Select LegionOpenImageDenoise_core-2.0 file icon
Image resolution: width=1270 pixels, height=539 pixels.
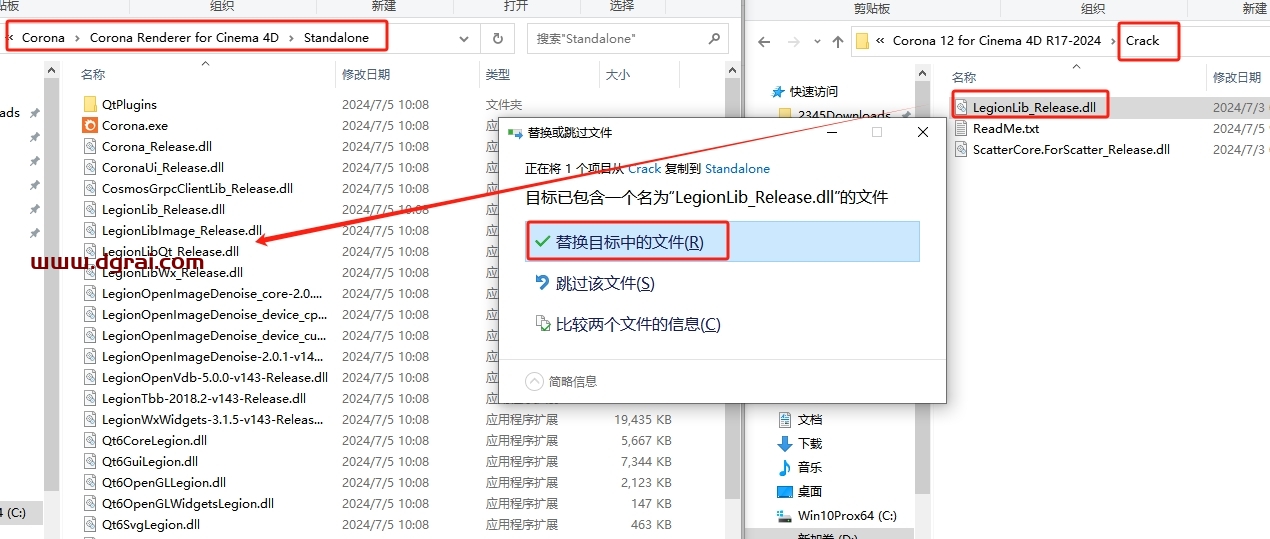90,293
